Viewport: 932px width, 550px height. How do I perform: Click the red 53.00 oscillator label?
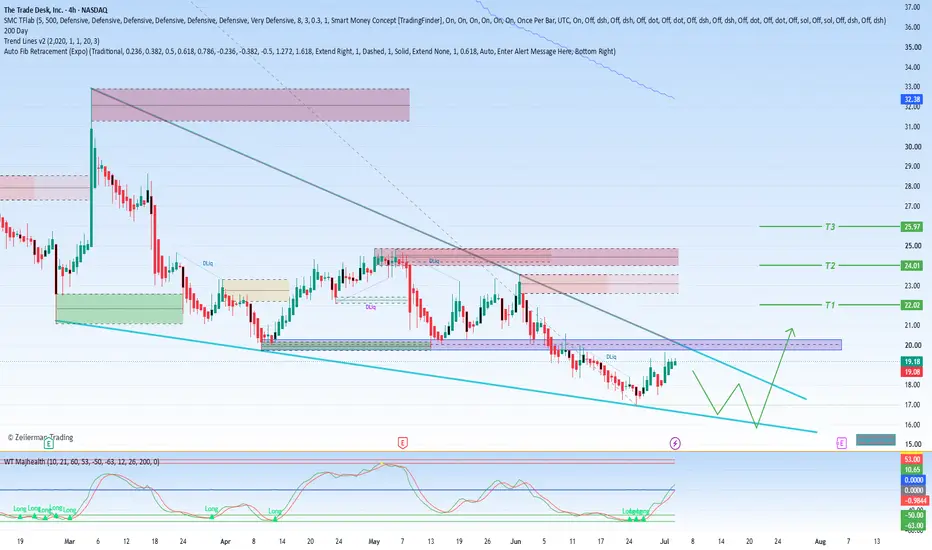pyautogui.click(x=912, y=459)
